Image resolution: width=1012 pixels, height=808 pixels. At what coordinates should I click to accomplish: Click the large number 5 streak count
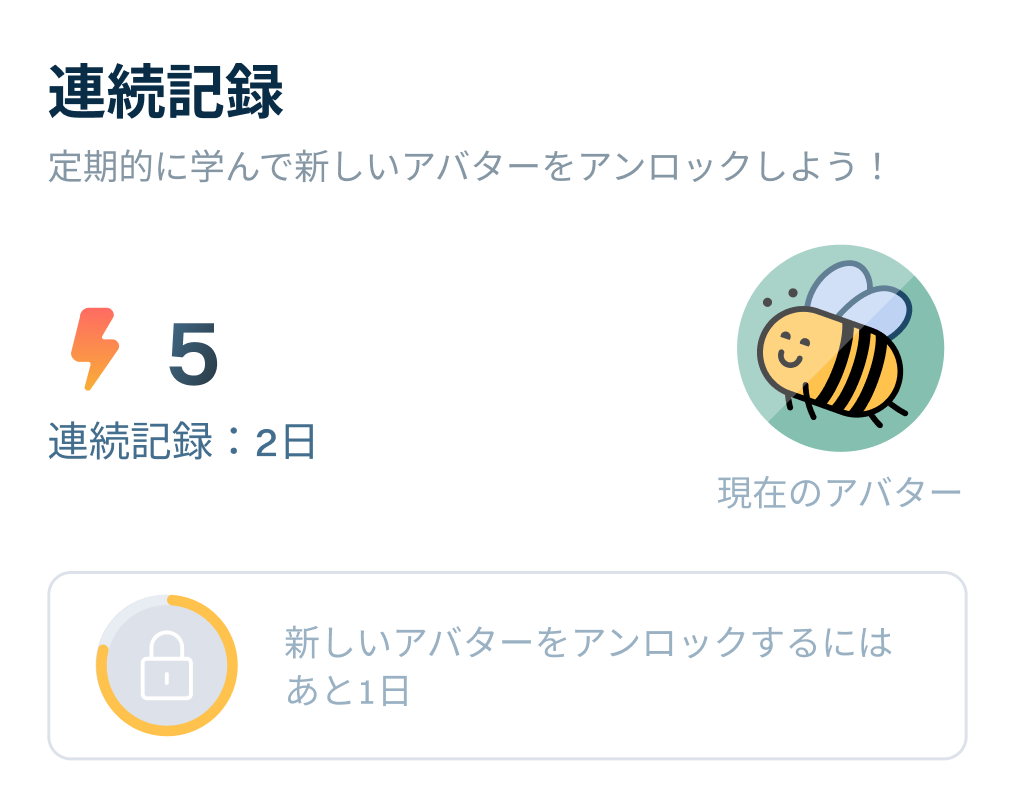pos(193,356)
